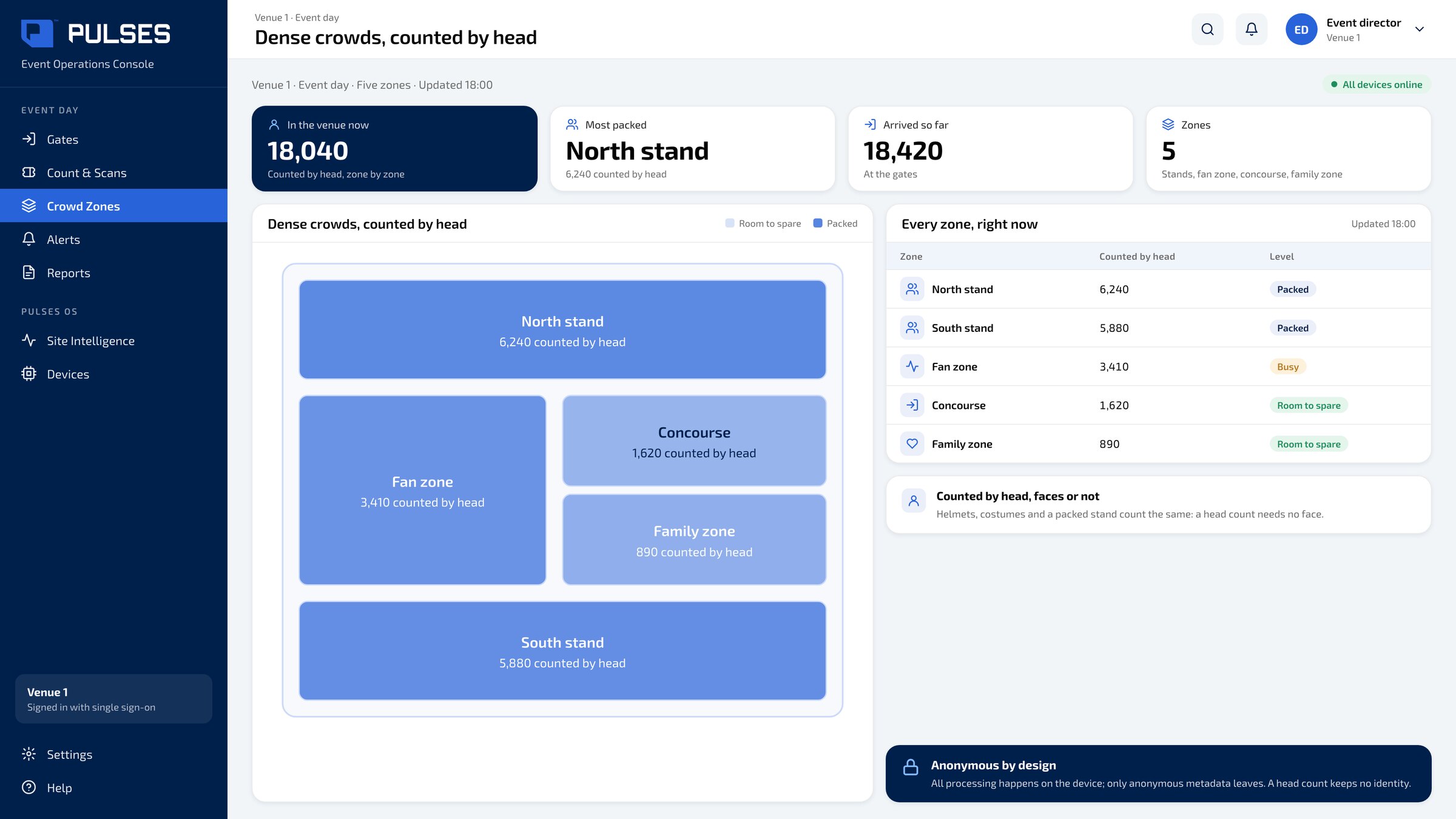Open Site Intelligence page
1456x819 pixels.
point(113,340)
